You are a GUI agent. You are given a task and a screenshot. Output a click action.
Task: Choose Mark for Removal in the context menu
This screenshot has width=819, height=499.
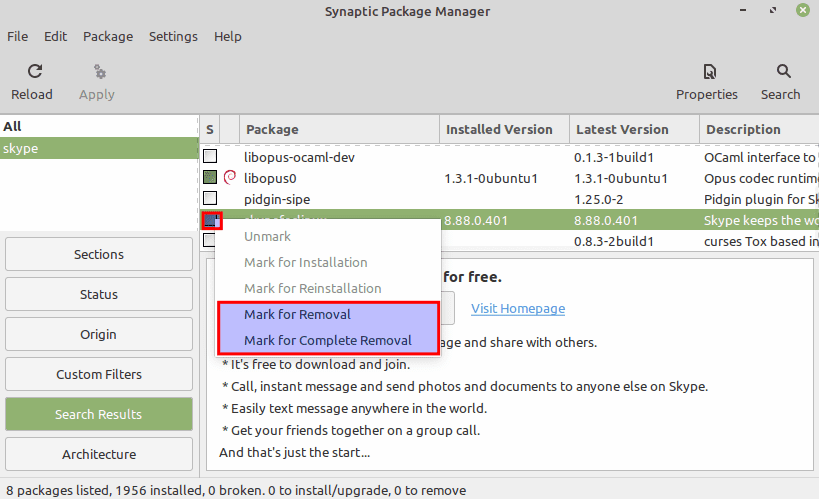pos(297,314)
